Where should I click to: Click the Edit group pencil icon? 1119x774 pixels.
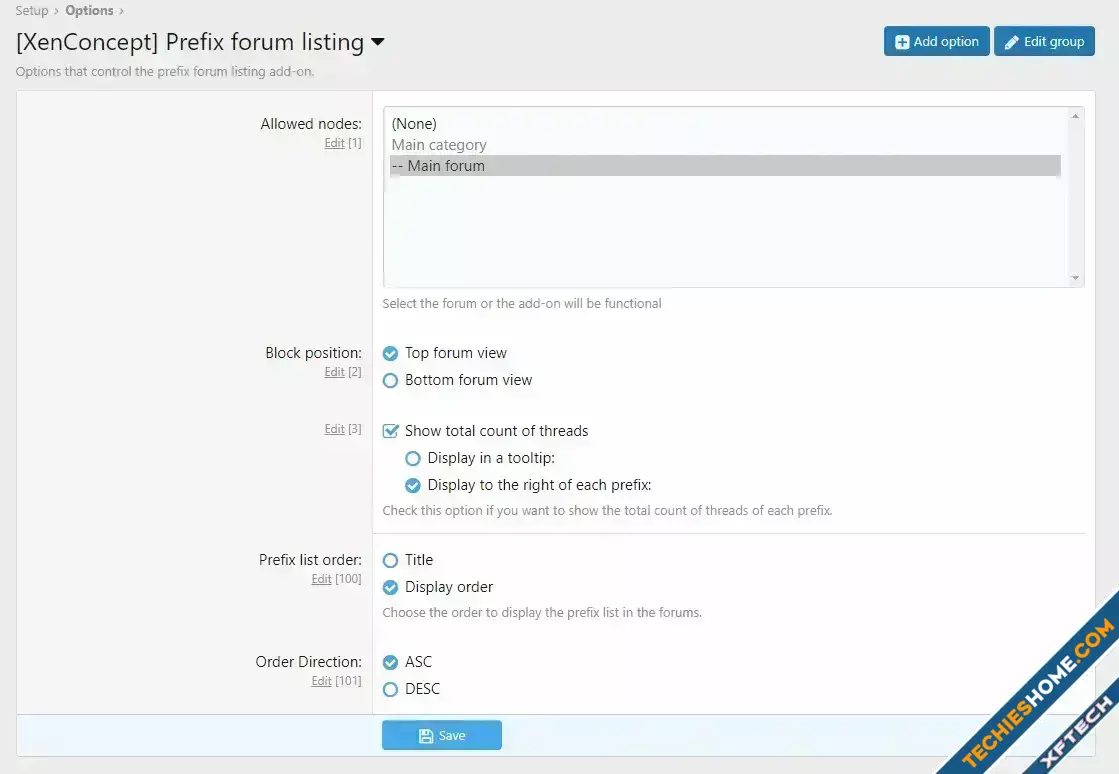(1012, 42)
